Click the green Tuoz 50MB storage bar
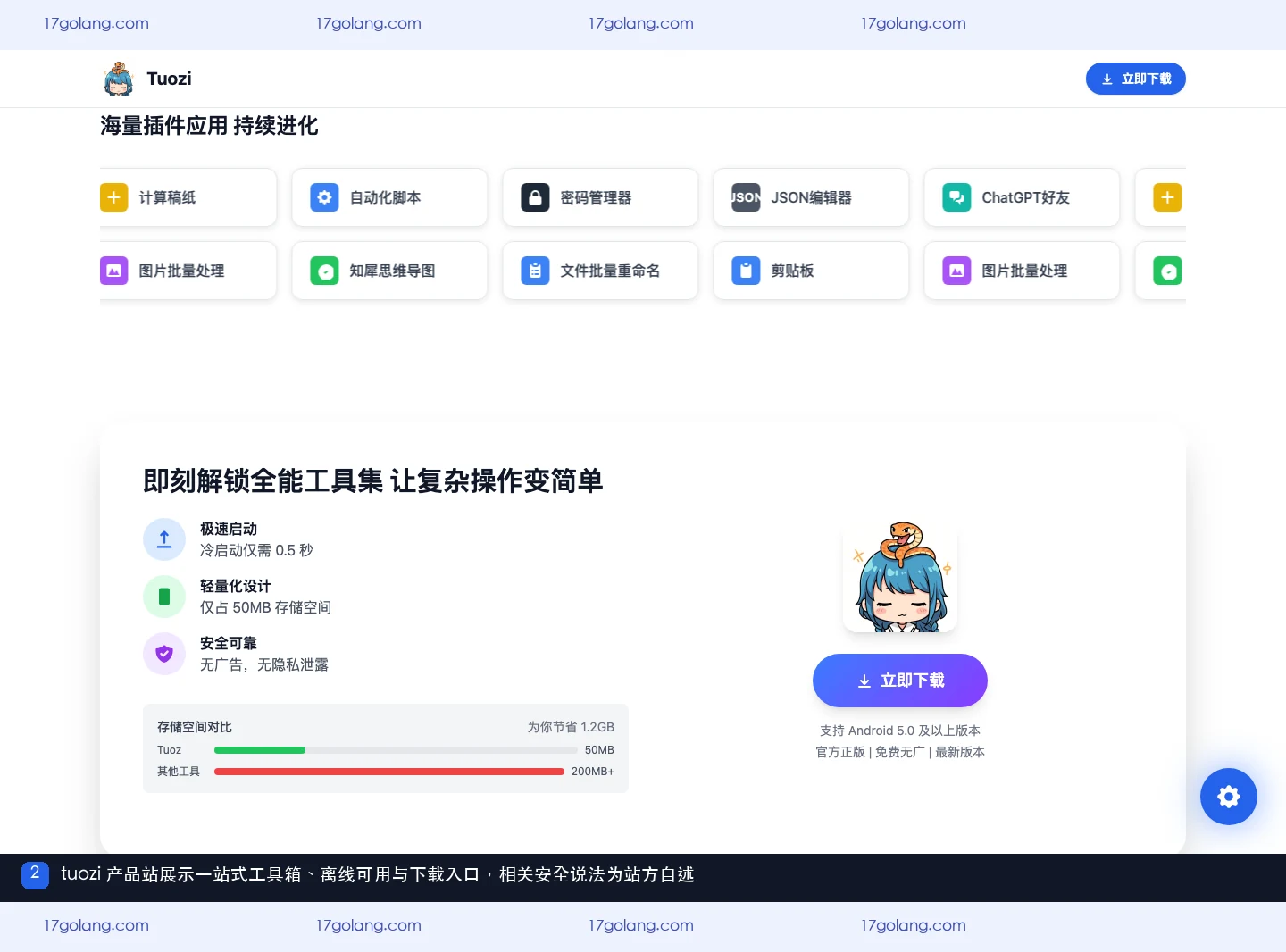 click(x=260, y=750)
